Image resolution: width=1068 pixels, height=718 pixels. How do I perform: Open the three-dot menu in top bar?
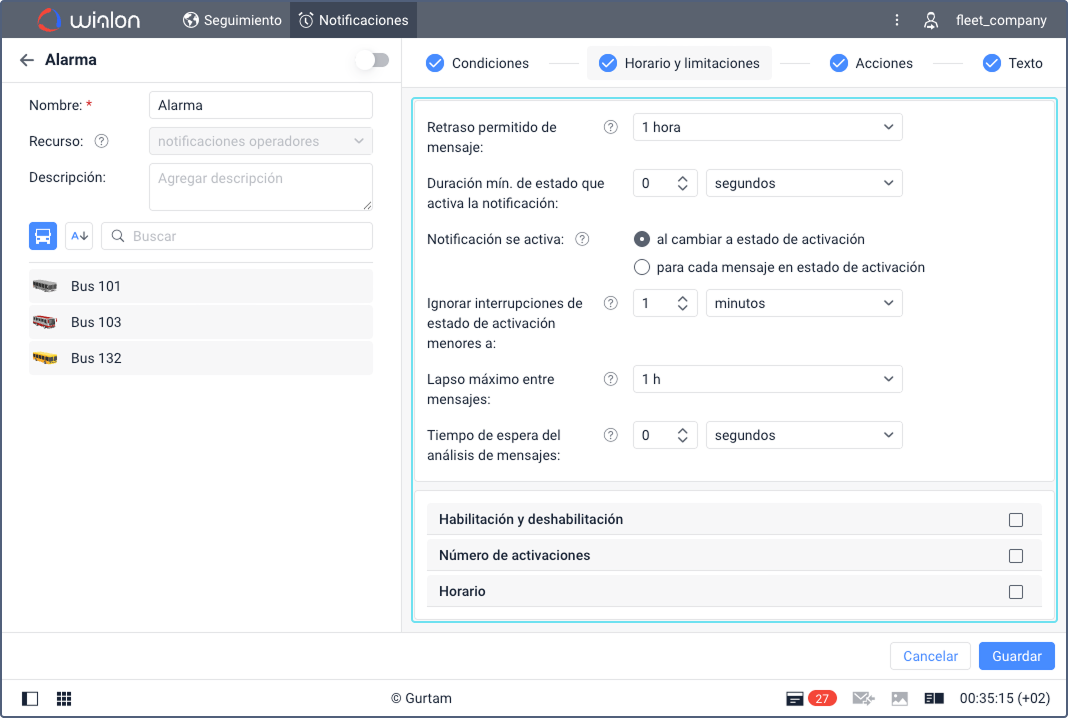[897, 20]
